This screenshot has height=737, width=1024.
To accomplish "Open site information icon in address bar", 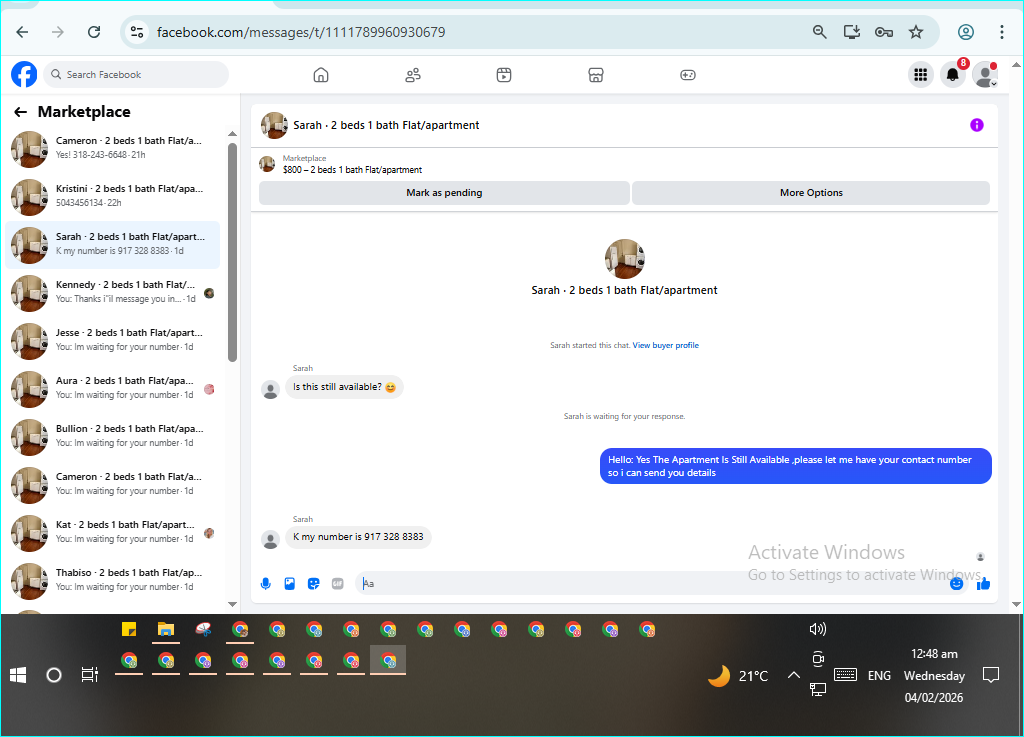I will tap(136, 32).
